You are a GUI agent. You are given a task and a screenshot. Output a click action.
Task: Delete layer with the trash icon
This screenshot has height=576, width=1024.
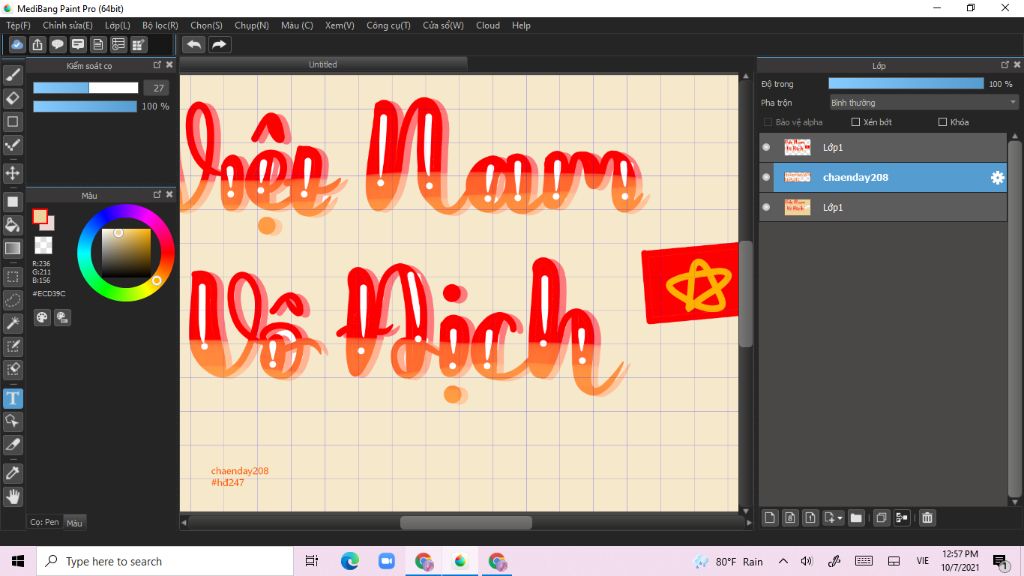tap(927, 518)
